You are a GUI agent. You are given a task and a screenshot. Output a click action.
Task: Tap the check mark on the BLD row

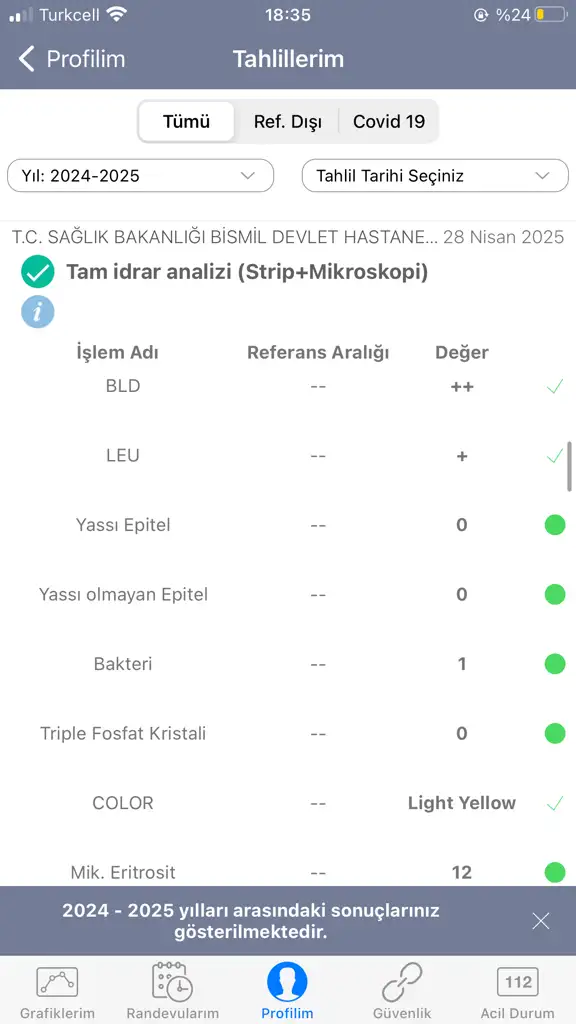click(555, 387)
